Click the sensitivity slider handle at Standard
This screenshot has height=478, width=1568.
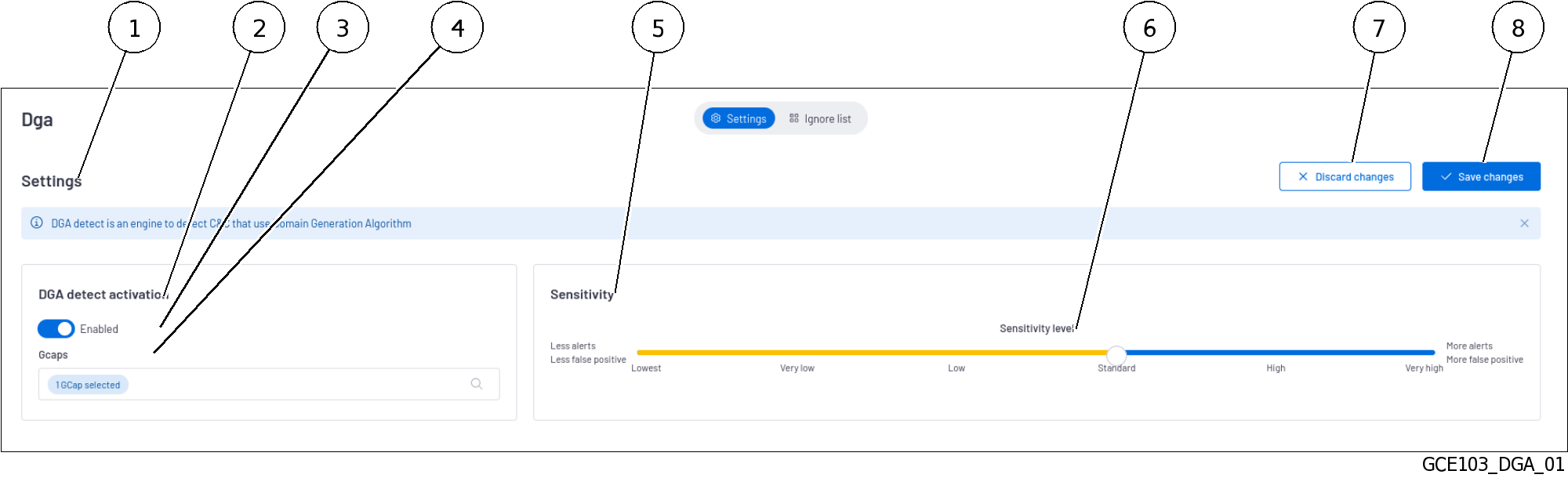(1116, 355)
